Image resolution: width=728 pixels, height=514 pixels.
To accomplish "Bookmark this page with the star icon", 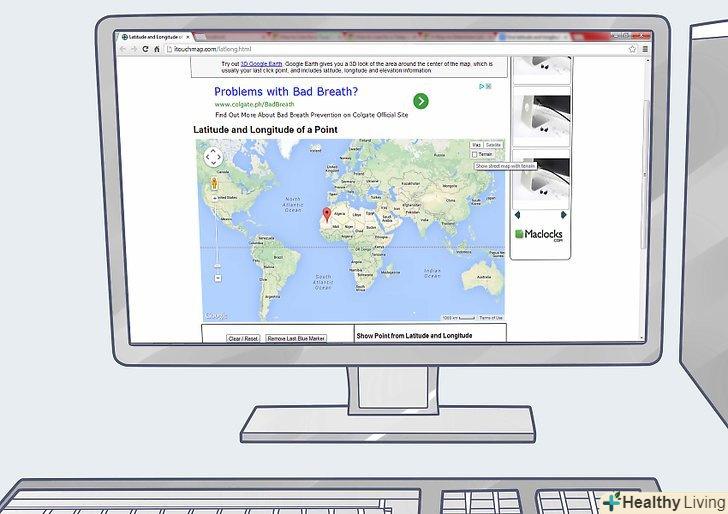I will [x=632, y=49].
